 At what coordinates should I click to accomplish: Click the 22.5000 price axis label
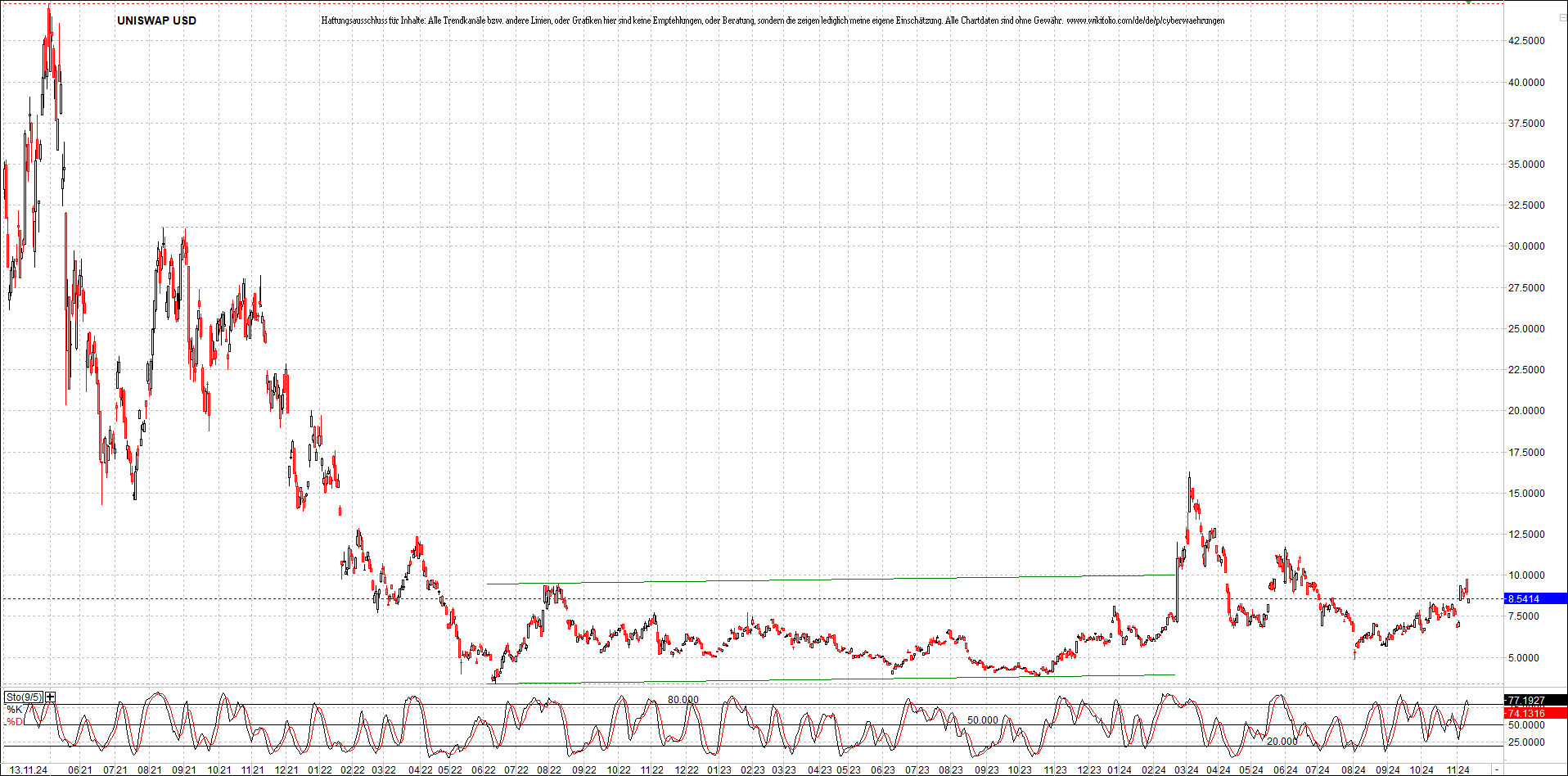tap(1526, 369)
